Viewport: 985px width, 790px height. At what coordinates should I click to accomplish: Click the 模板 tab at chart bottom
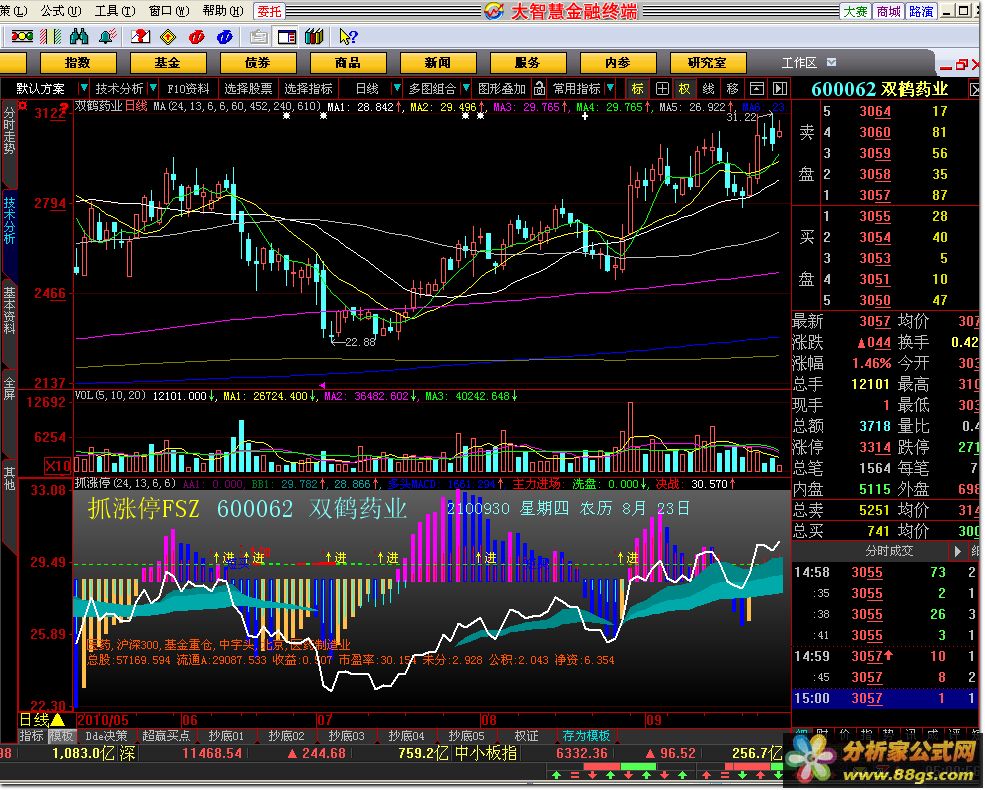(62, 736)
